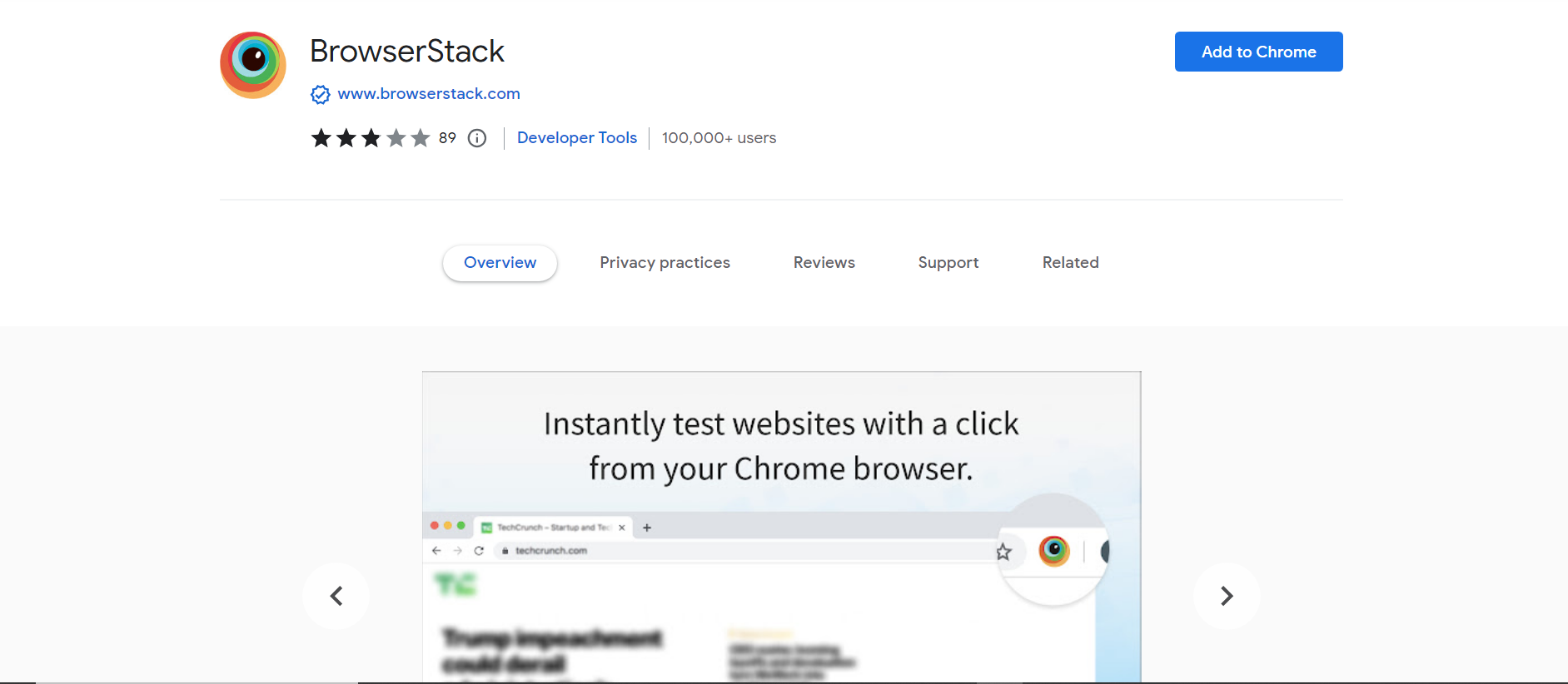
Task: Click the 89 ratings count
Action: [448, 138]
